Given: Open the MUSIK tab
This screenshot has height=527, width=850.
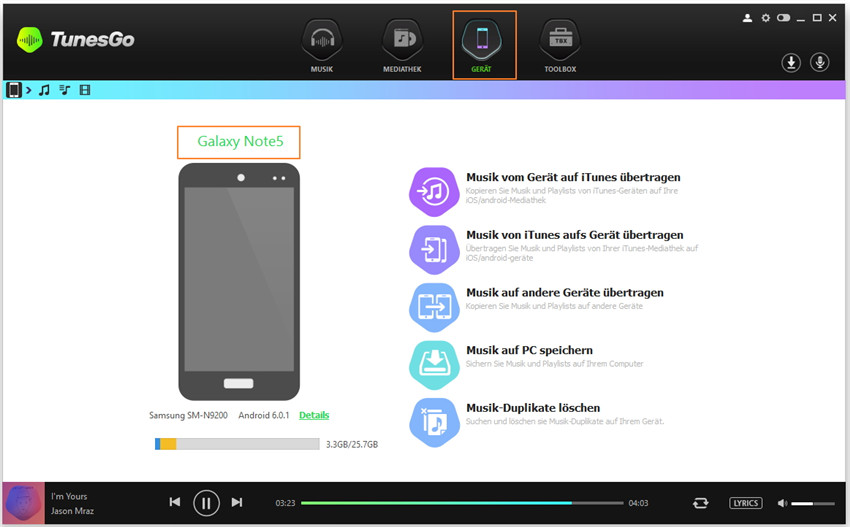Looking at the screenshot, I should click(322, 46).
